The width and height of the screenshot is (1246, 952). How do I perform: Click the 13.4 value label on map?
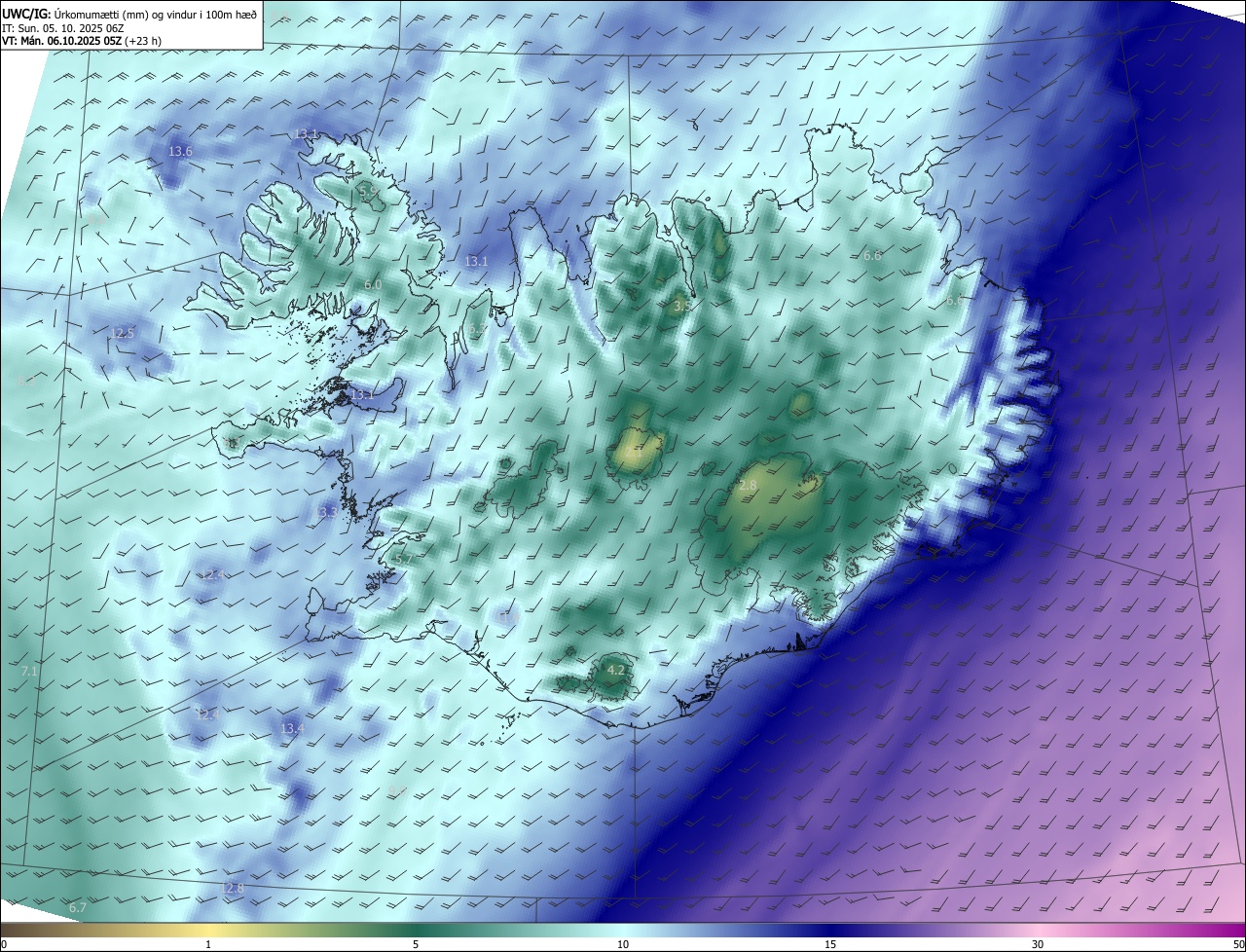point(292,729)
